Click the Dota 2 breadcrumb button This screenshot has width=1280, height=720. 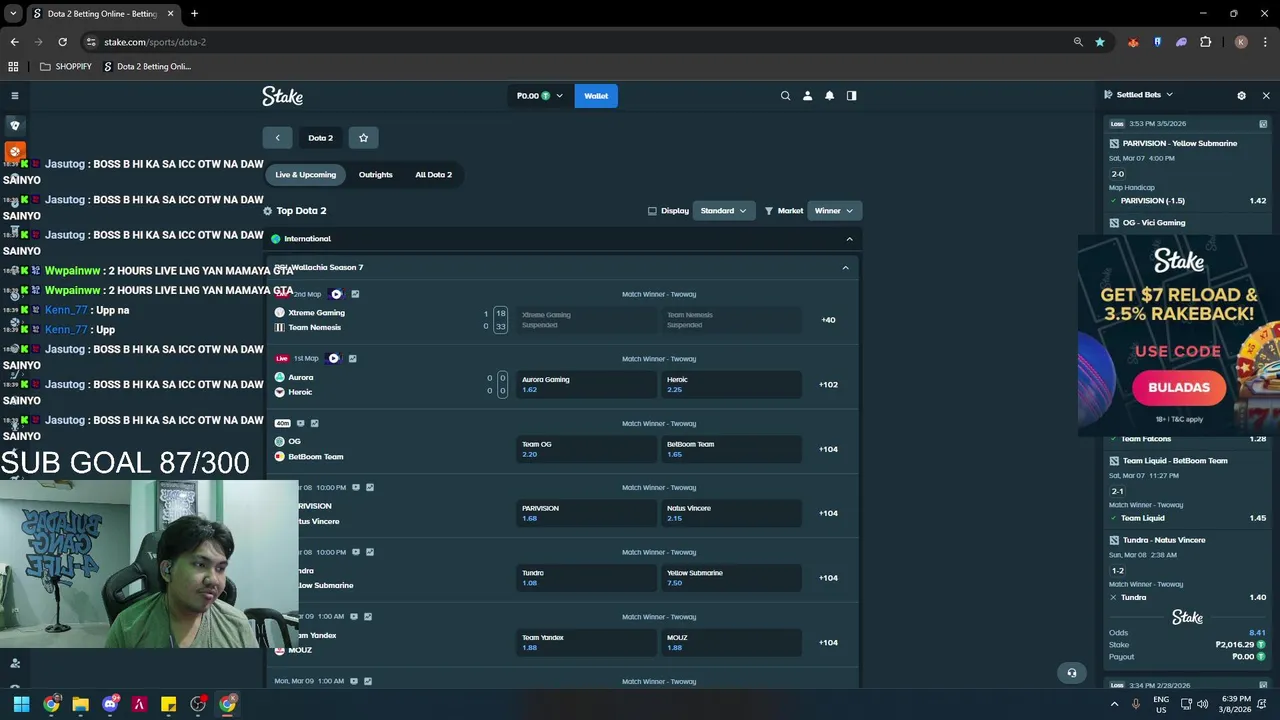[320, 138]
